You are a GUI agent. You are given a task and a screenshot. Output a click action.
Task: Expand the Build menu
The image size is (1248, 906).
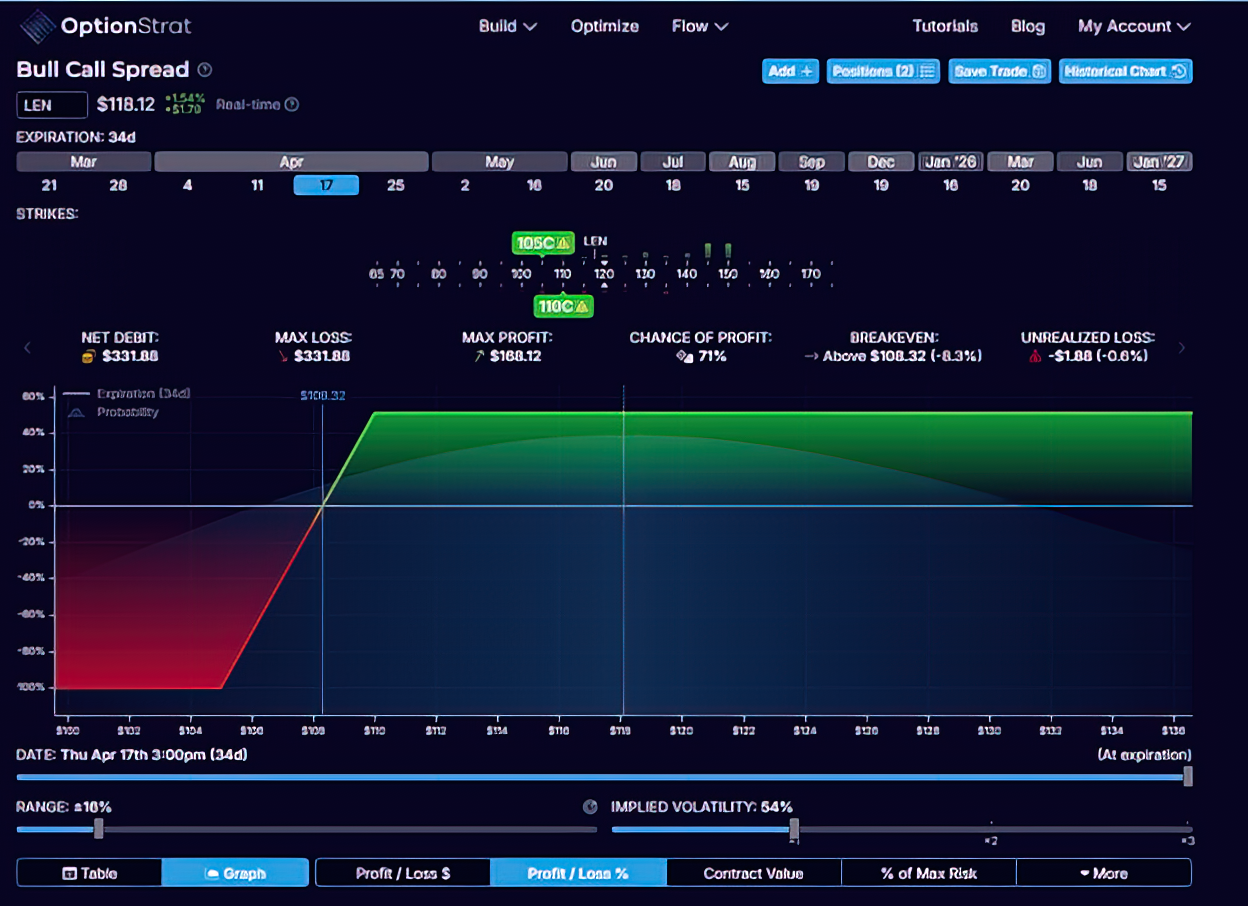tap(507, 26)
